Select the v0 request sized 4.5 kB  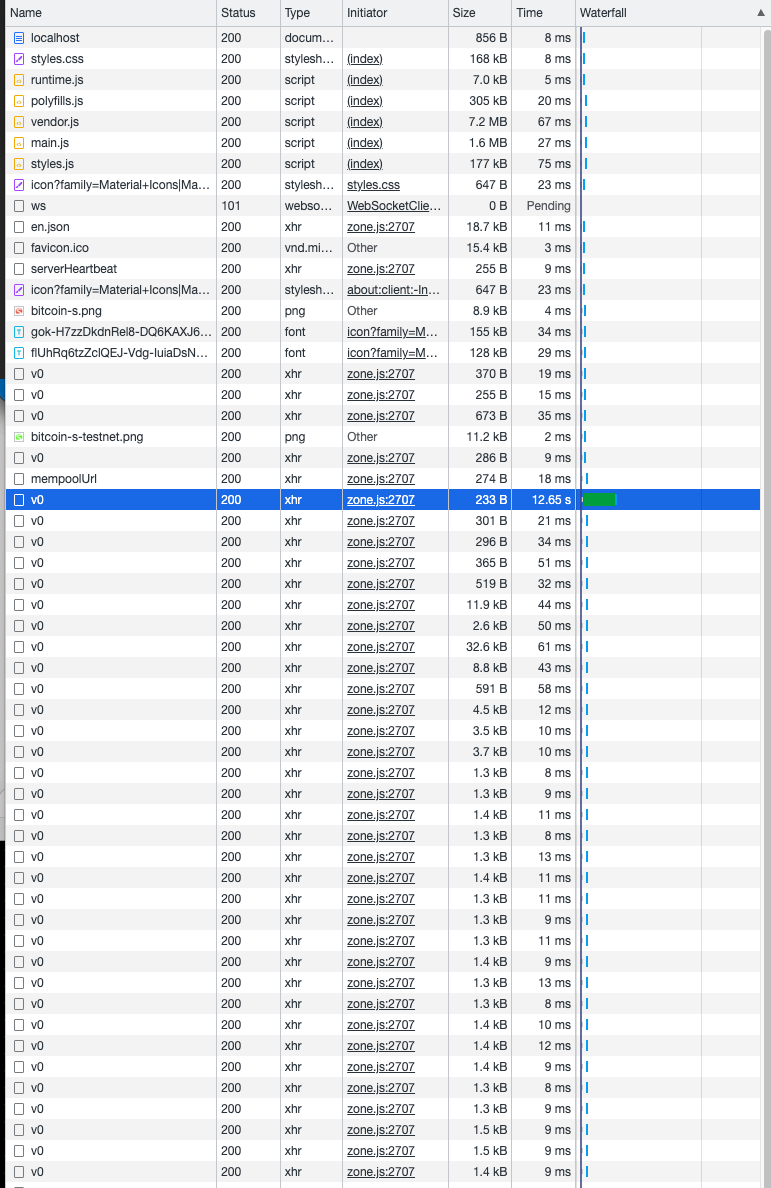click(x=37, y=710)
